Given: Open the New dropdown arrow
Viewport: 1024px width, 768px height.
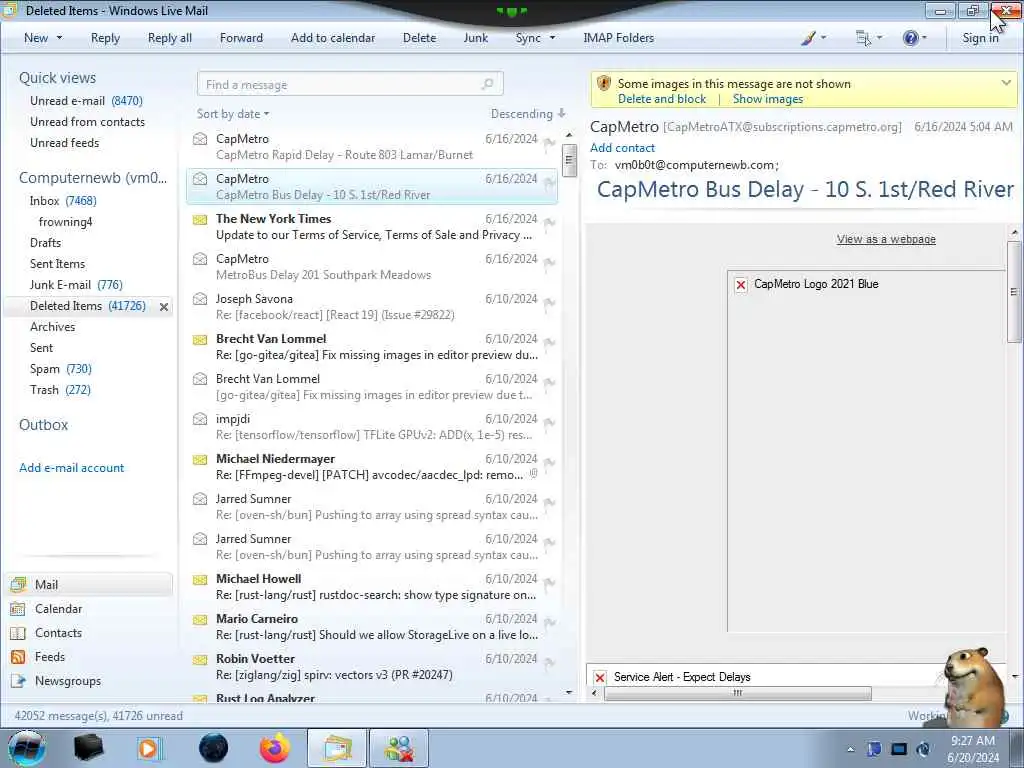Looking at the screenshot, I should coord(59,38).
